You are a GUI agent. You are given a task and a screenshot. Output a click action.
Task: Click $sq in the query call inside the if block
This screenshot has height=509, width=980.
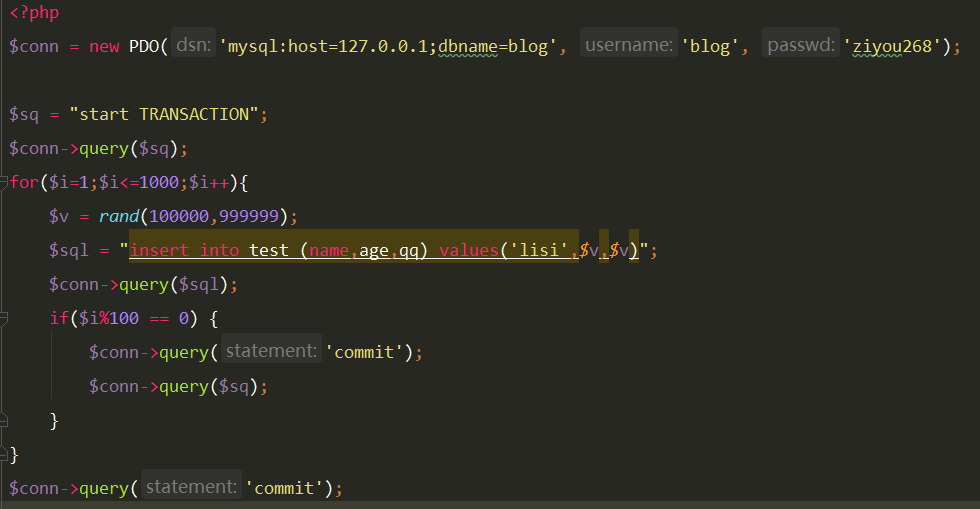[234, 386]
